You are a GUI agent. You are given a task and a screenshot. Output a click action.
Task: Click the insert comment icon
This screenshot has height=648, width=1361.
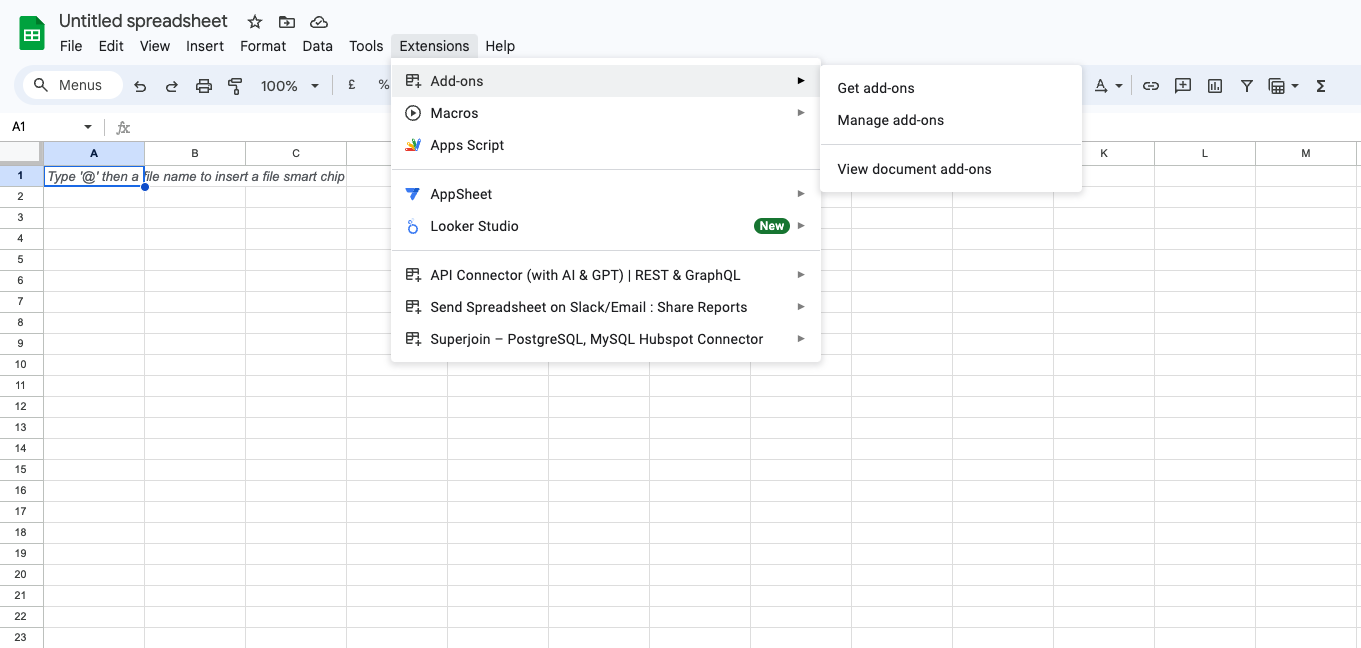[x=1183, y=86]
